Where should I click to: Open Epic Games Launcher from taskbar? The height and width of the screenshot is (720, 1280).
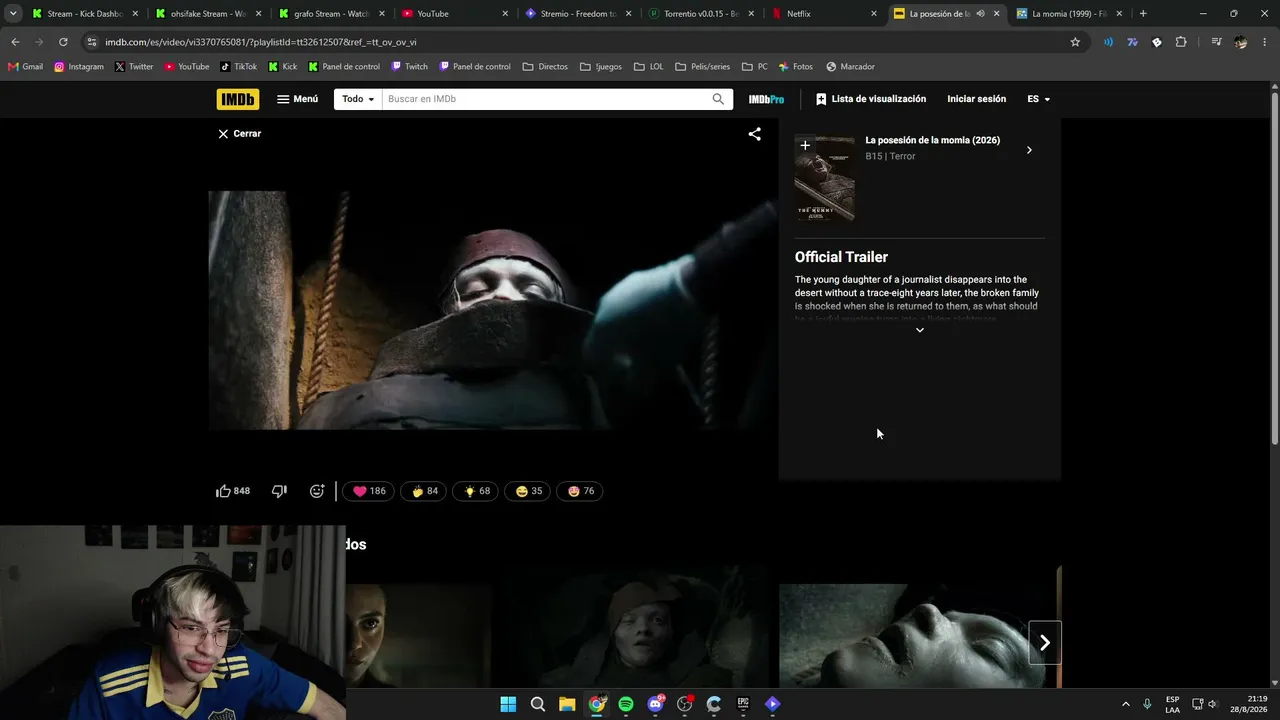tap(743, 704)
